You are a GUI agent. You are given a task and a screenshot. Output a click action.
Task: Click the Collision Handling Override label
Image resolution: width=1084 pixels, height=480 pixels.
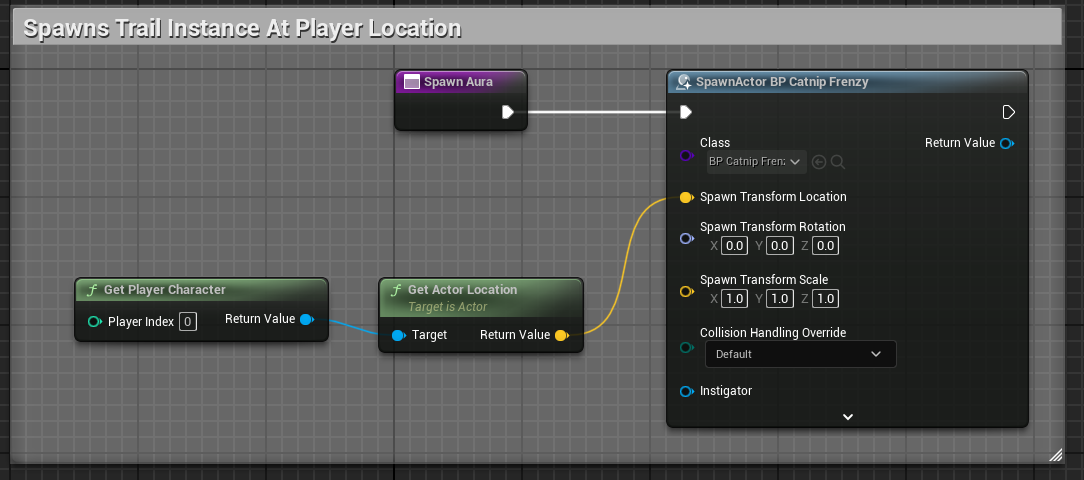pyautogui.click(x=773, y=333)
